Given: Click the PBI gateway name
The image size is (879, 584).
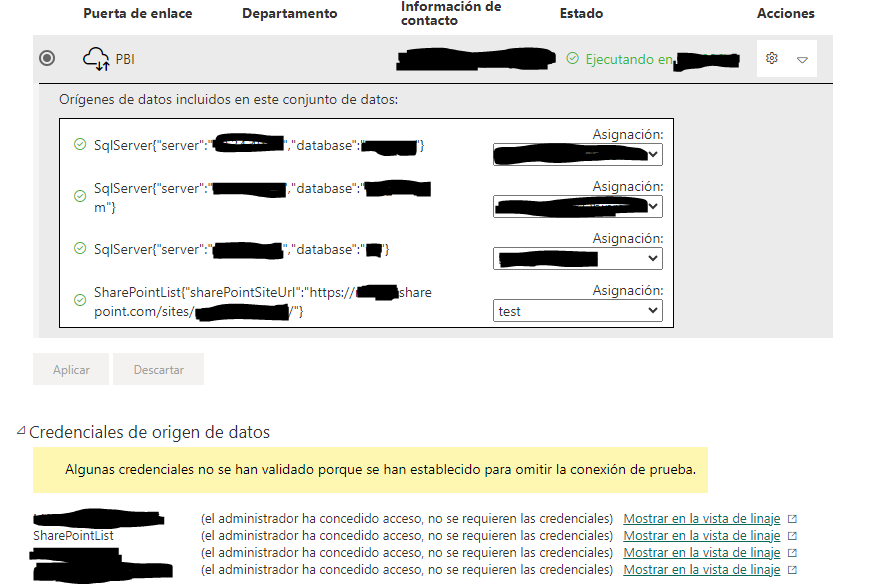Looking at the screenshot, I should coord(125,59).
